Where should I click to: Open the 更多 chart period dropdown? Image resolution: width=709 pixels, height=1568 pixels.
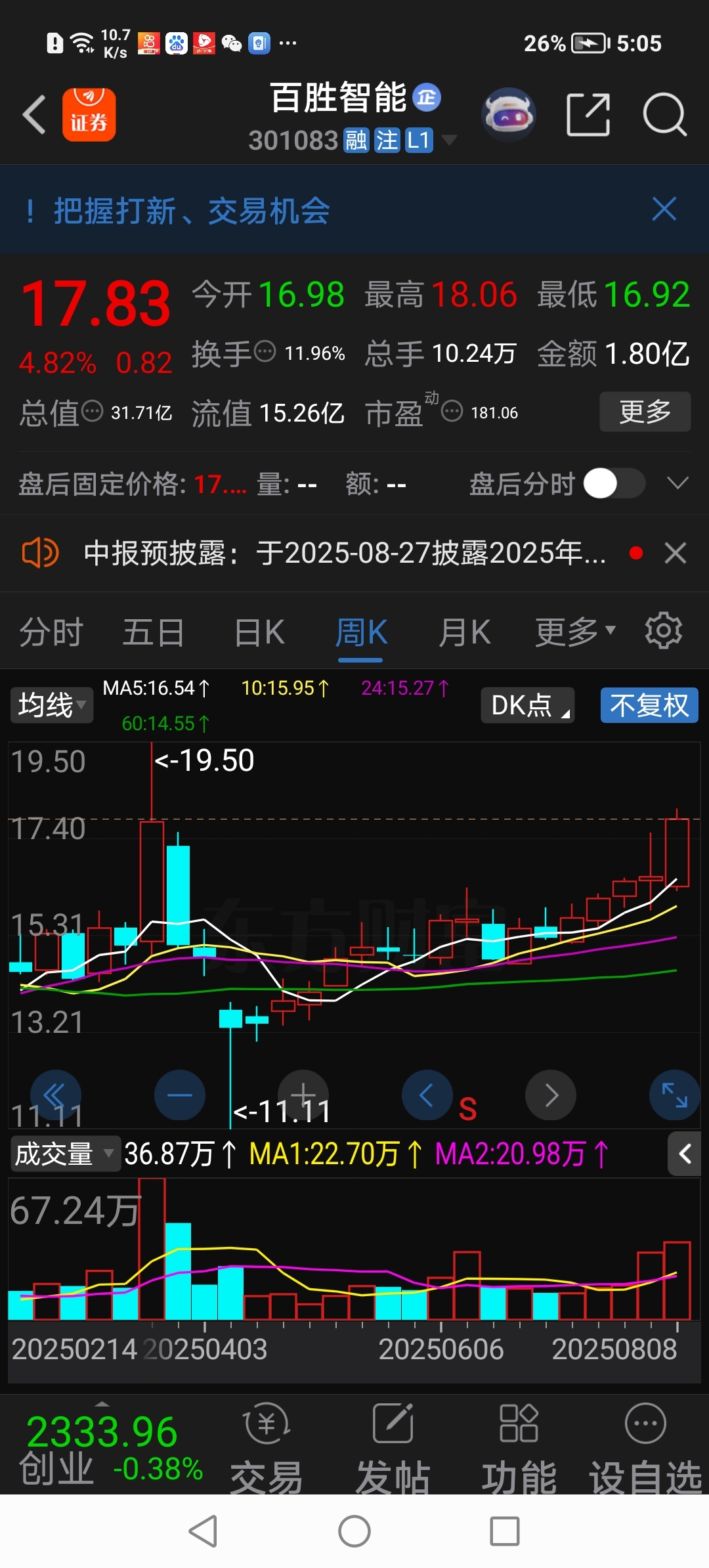(575, 632)
